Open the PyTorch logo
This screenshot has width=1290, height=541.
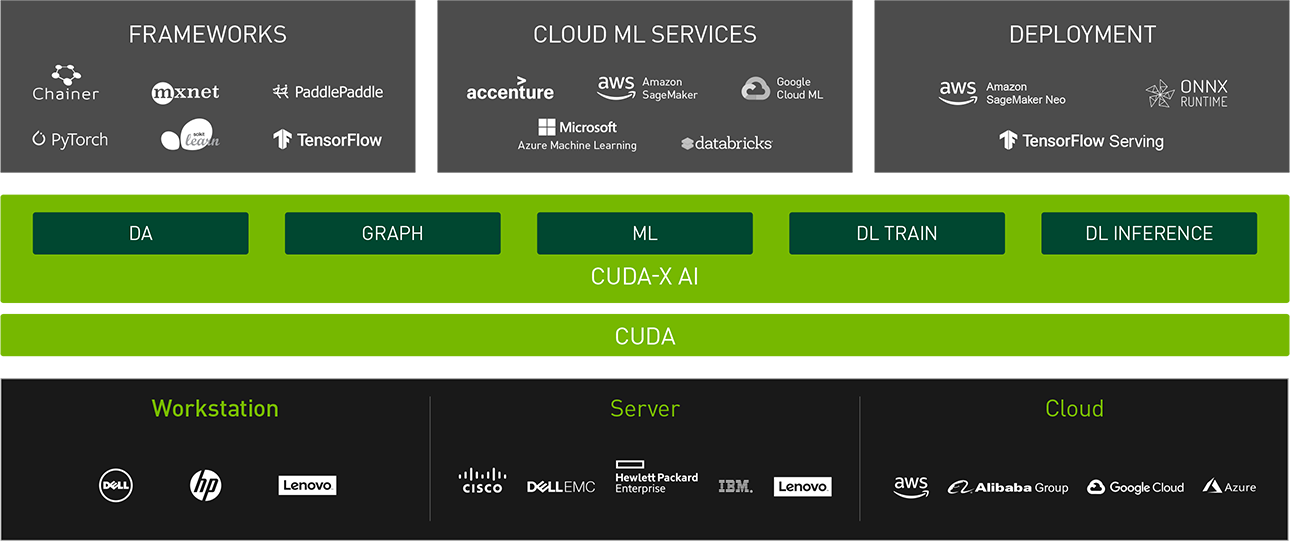(x=70, y=140)
